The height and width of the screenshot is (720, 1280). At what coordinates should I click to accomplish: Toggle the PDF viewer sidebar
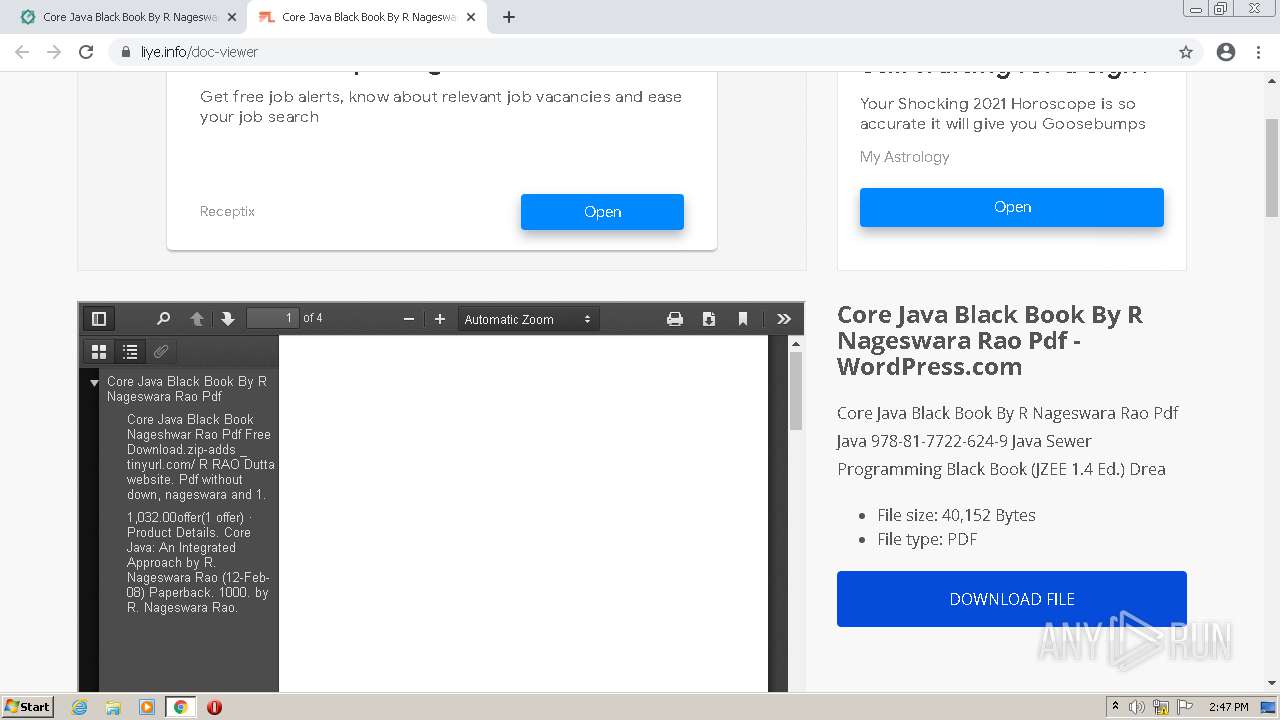[99, 319]
